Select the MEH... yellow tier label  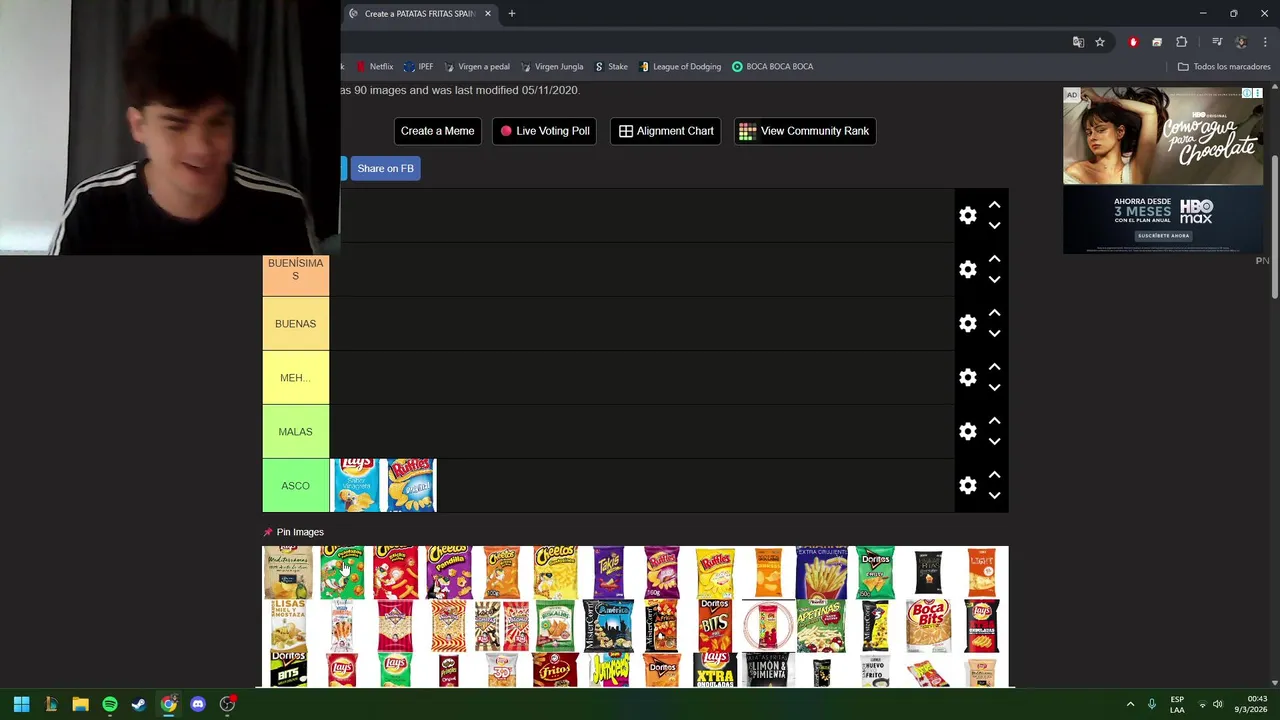tap(295, 378)
